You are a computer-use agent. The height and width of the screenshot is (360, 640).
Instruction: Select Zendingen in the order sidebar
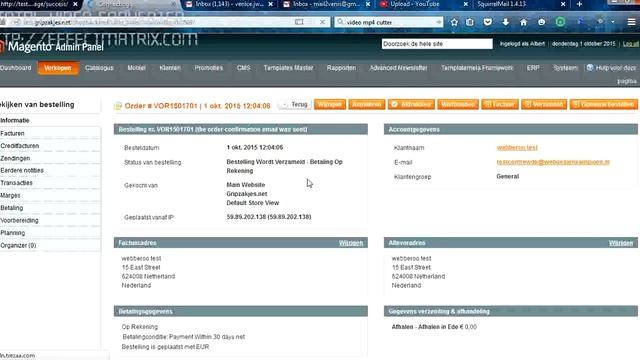pos(50,158)
